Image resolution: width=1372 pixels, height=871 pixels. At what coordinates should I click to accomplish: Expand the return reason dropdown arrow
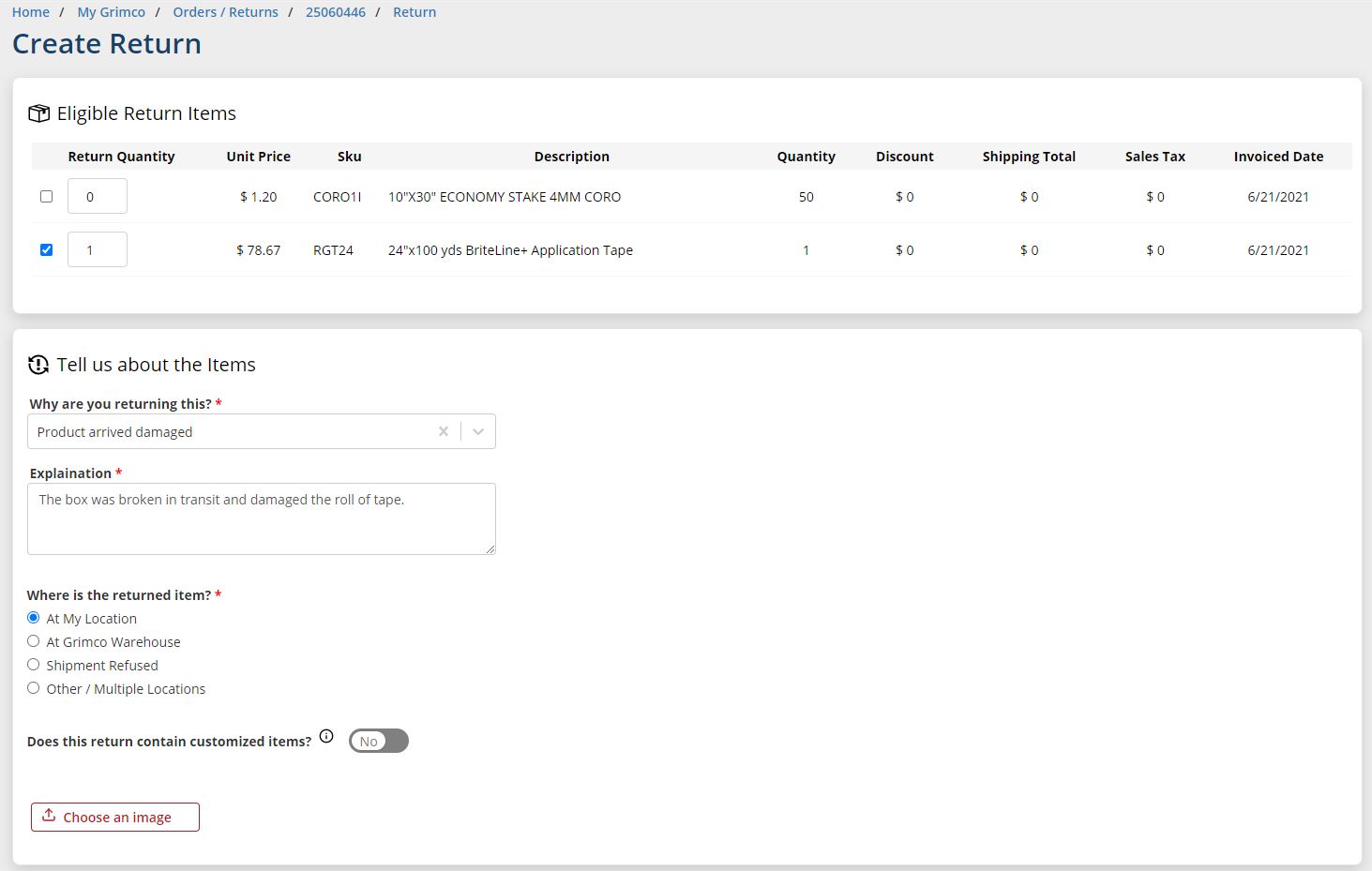pyautogui.click(x=478, y=431)
